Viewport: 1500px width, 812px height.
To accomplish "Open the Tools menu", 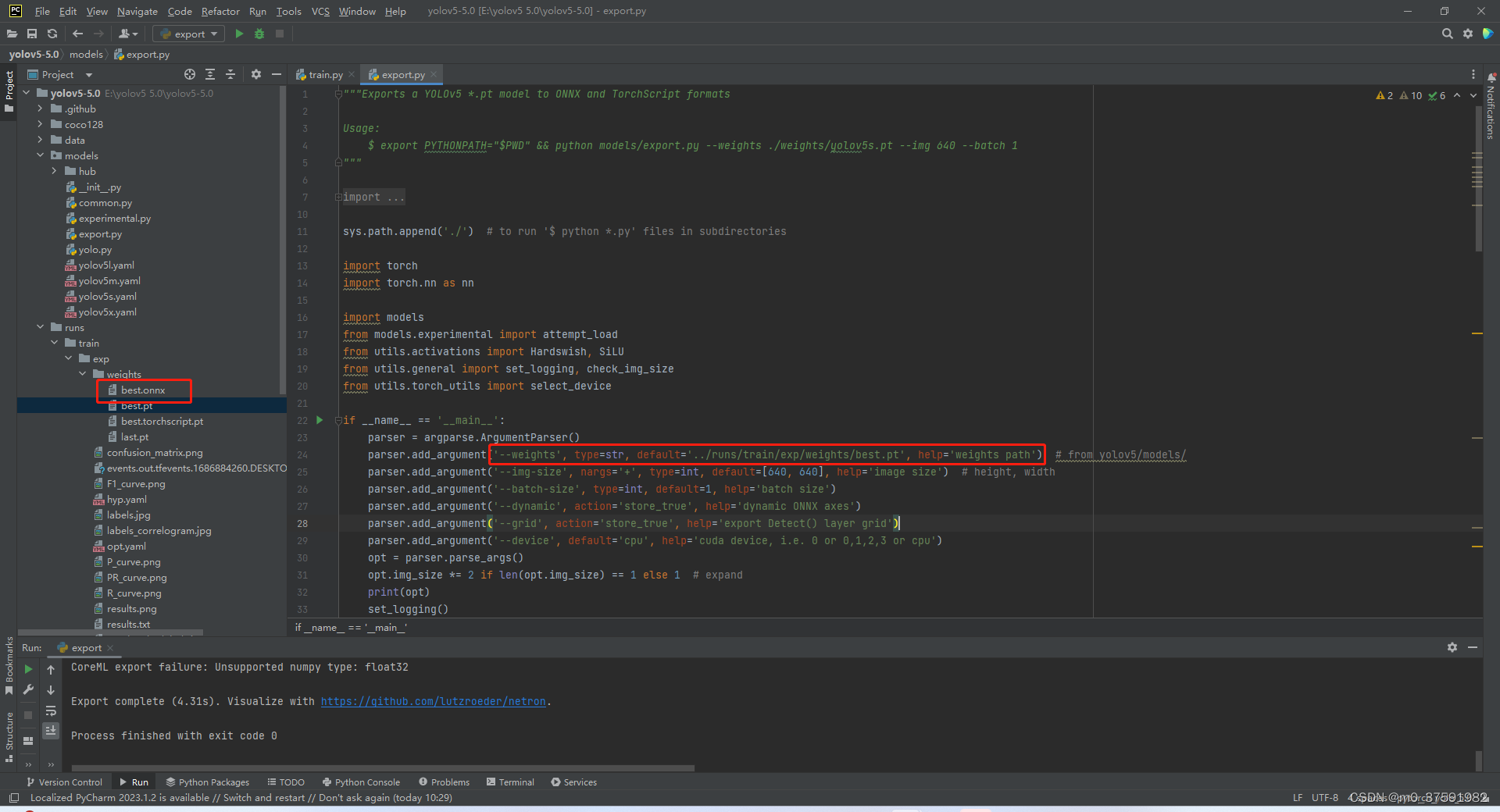I will coord(288,11).
